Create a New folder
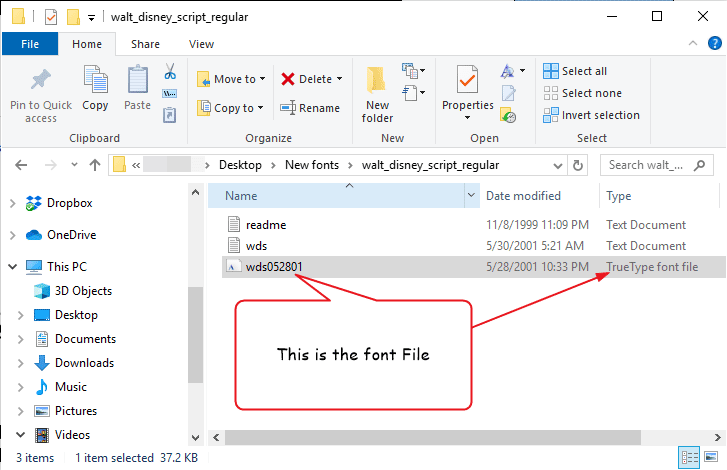 [x=377, y=95]
